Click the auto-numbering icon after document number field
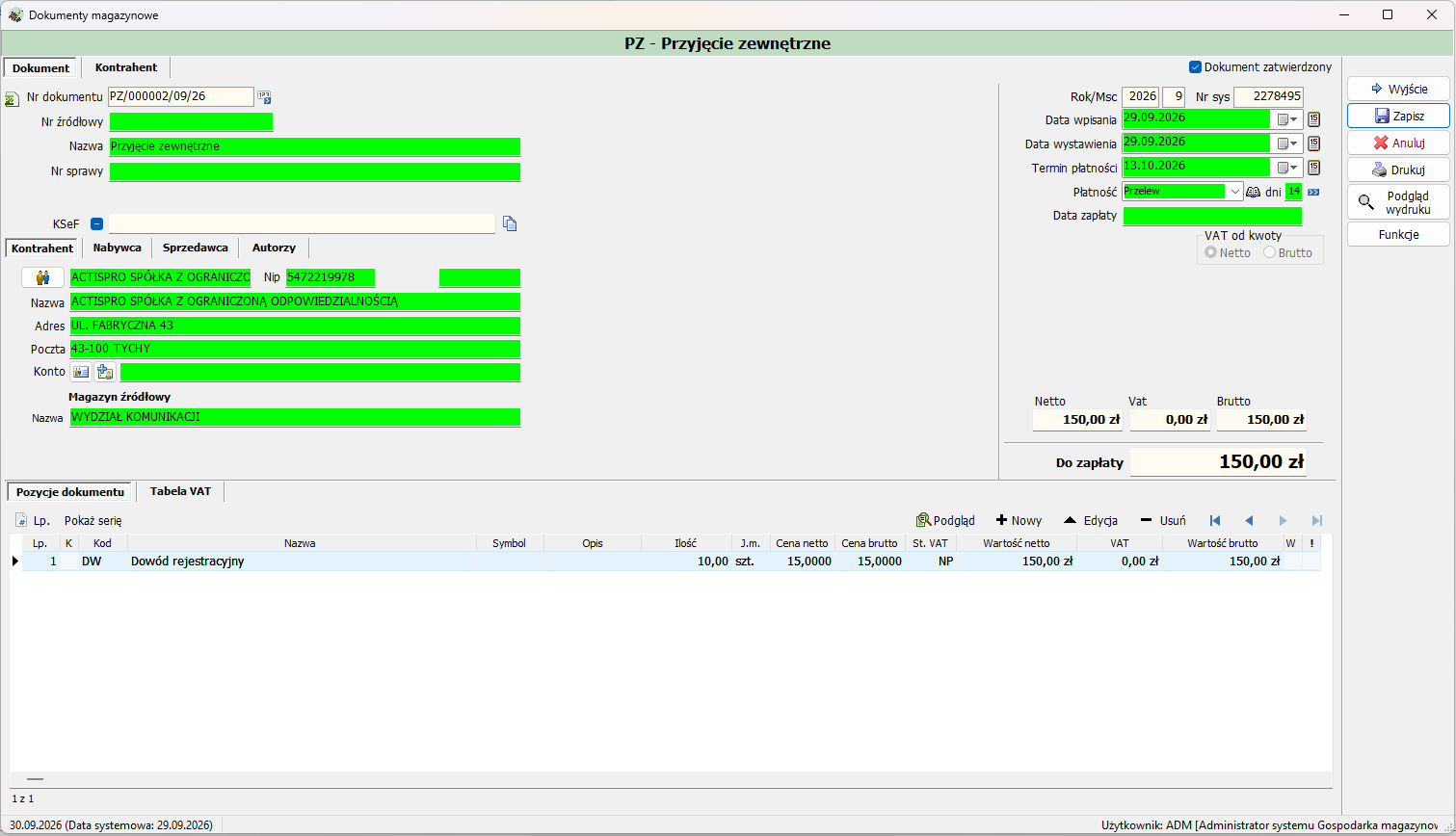Image resolution: width=1456 pixels, height=836 pixels. coord(264,97)
